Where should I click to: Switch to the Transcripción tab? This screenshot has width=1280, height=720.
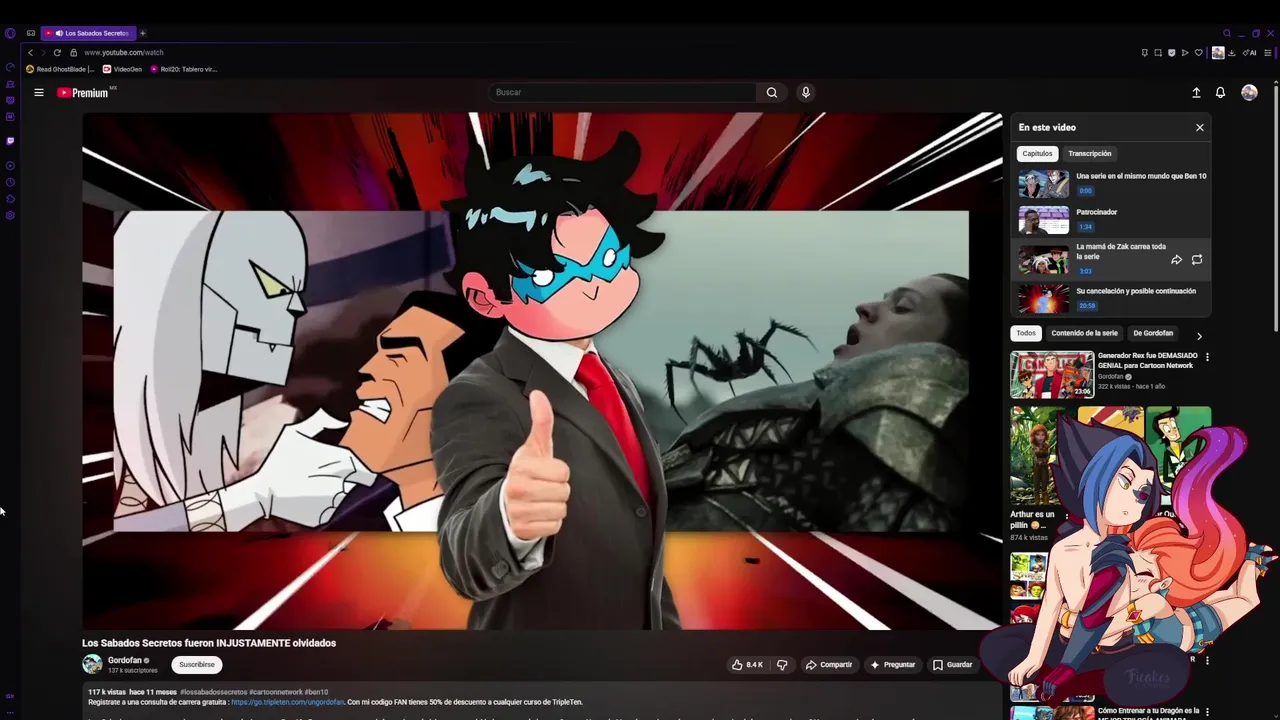(1089, 154)
